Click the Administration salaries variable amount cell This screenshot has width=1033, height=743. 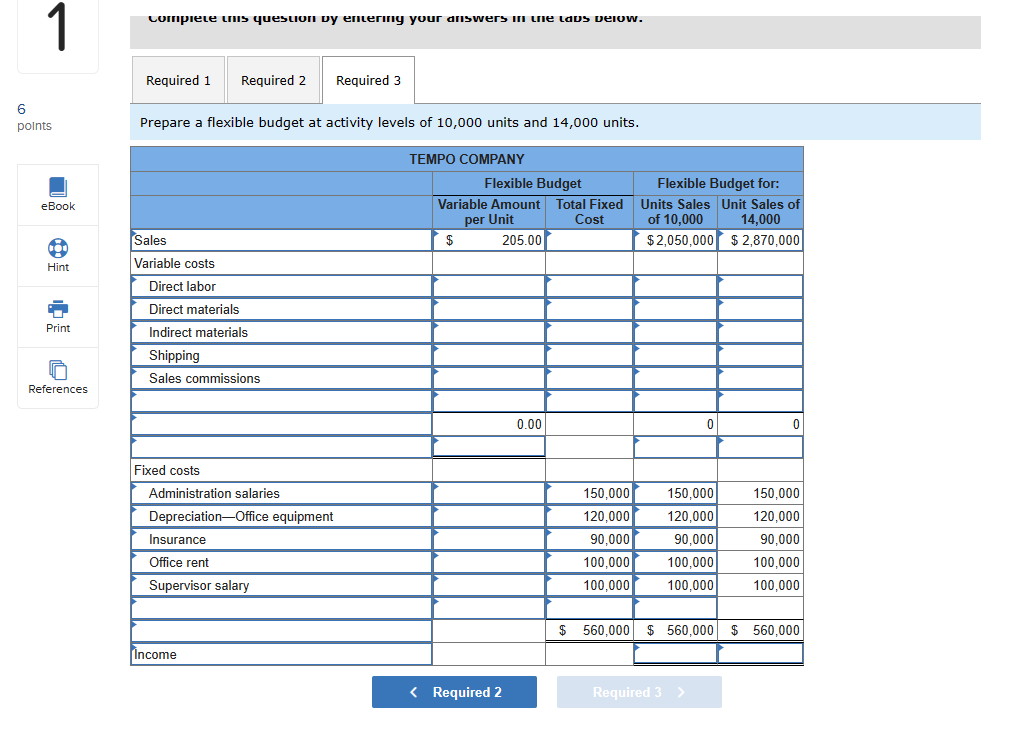[488, 493]
